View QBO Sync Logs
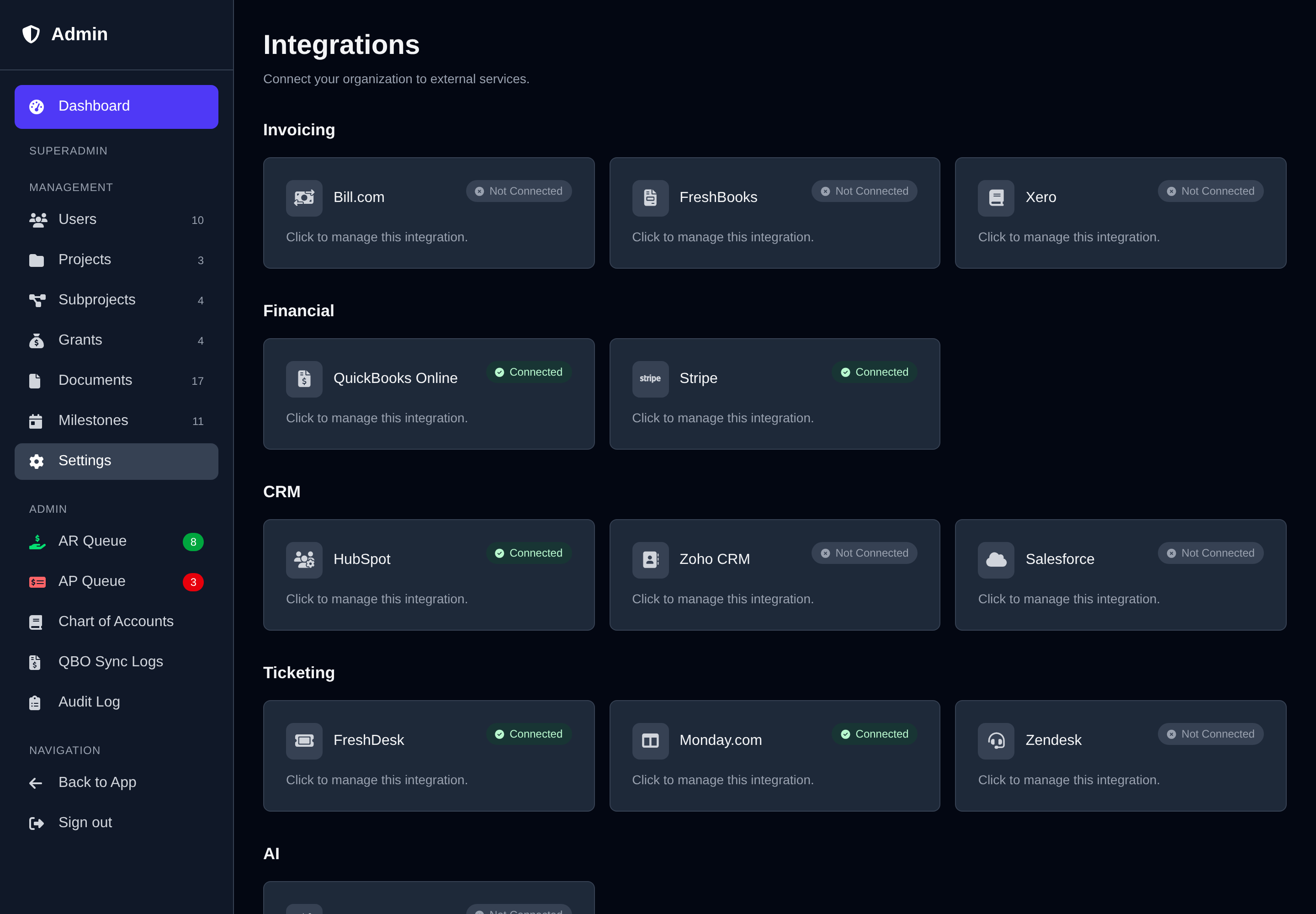1316x914 pixels. pos(116,662)
